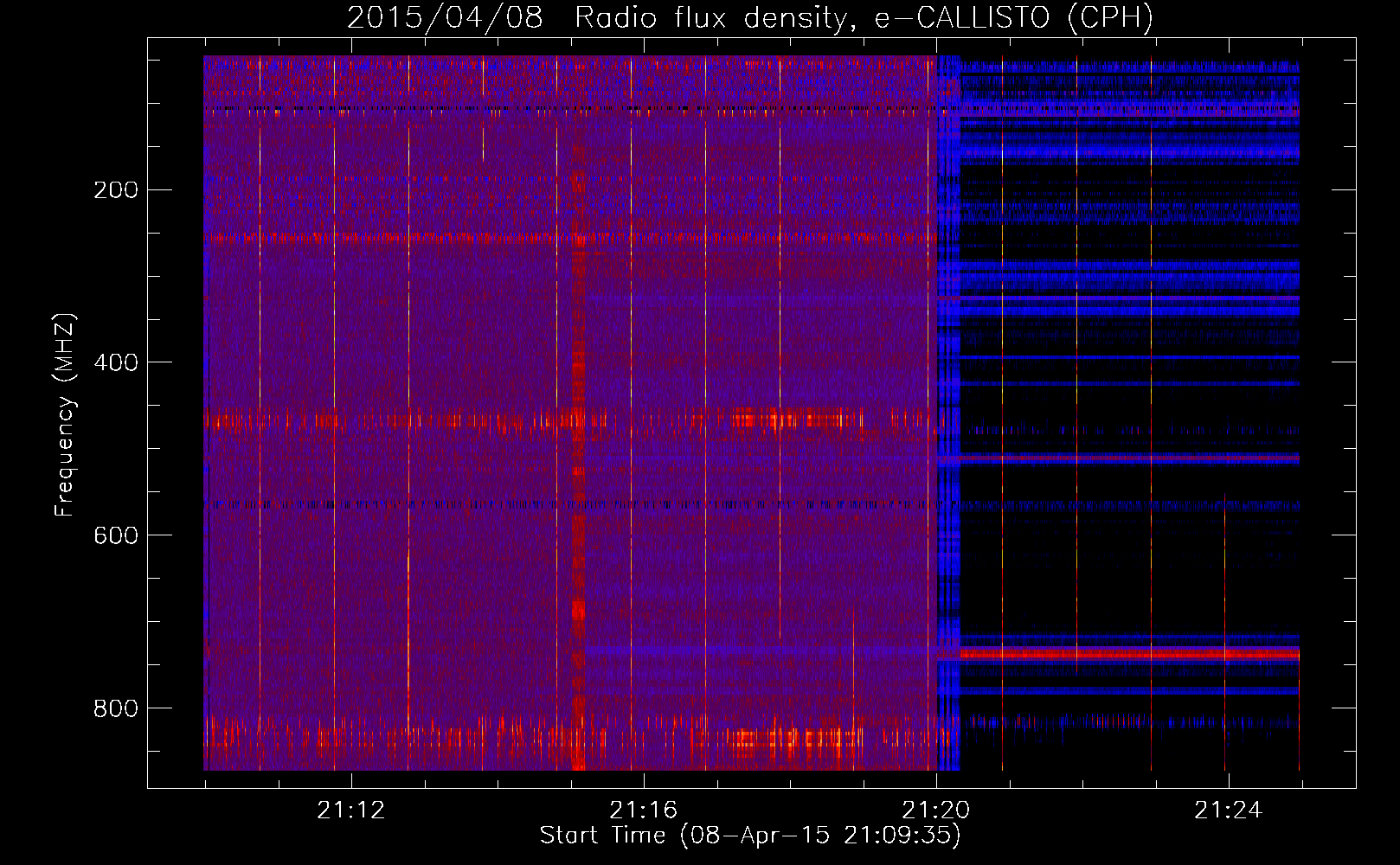
Task: Click the 21:20 time tick label
Action: [935, 811]
